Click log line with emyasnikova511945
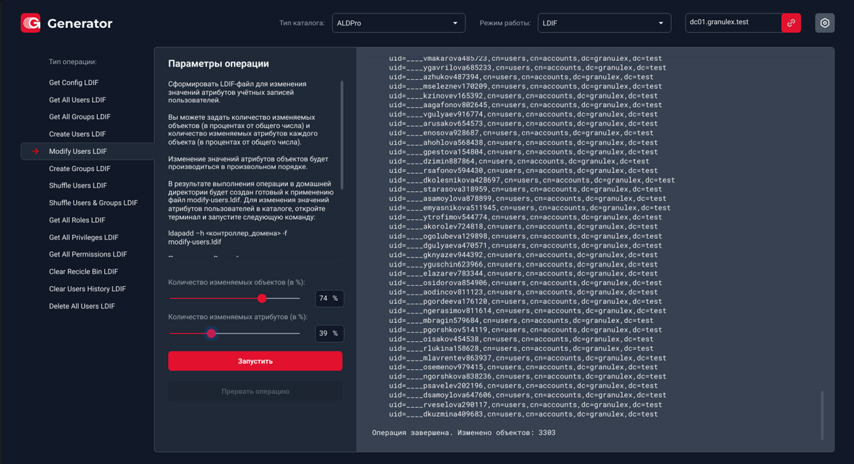This screenshot has width=854, height=464. [x=529, y=208]
